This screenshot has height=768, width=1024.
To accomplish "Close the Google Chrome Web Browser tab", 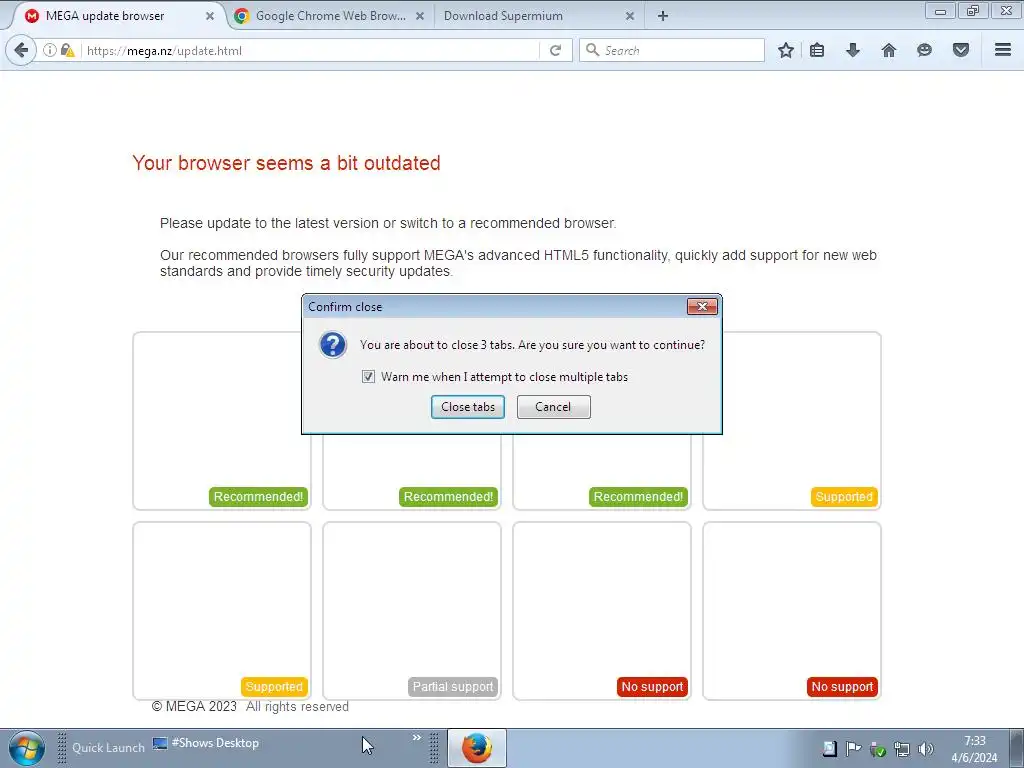I will [x=420, y=16].
